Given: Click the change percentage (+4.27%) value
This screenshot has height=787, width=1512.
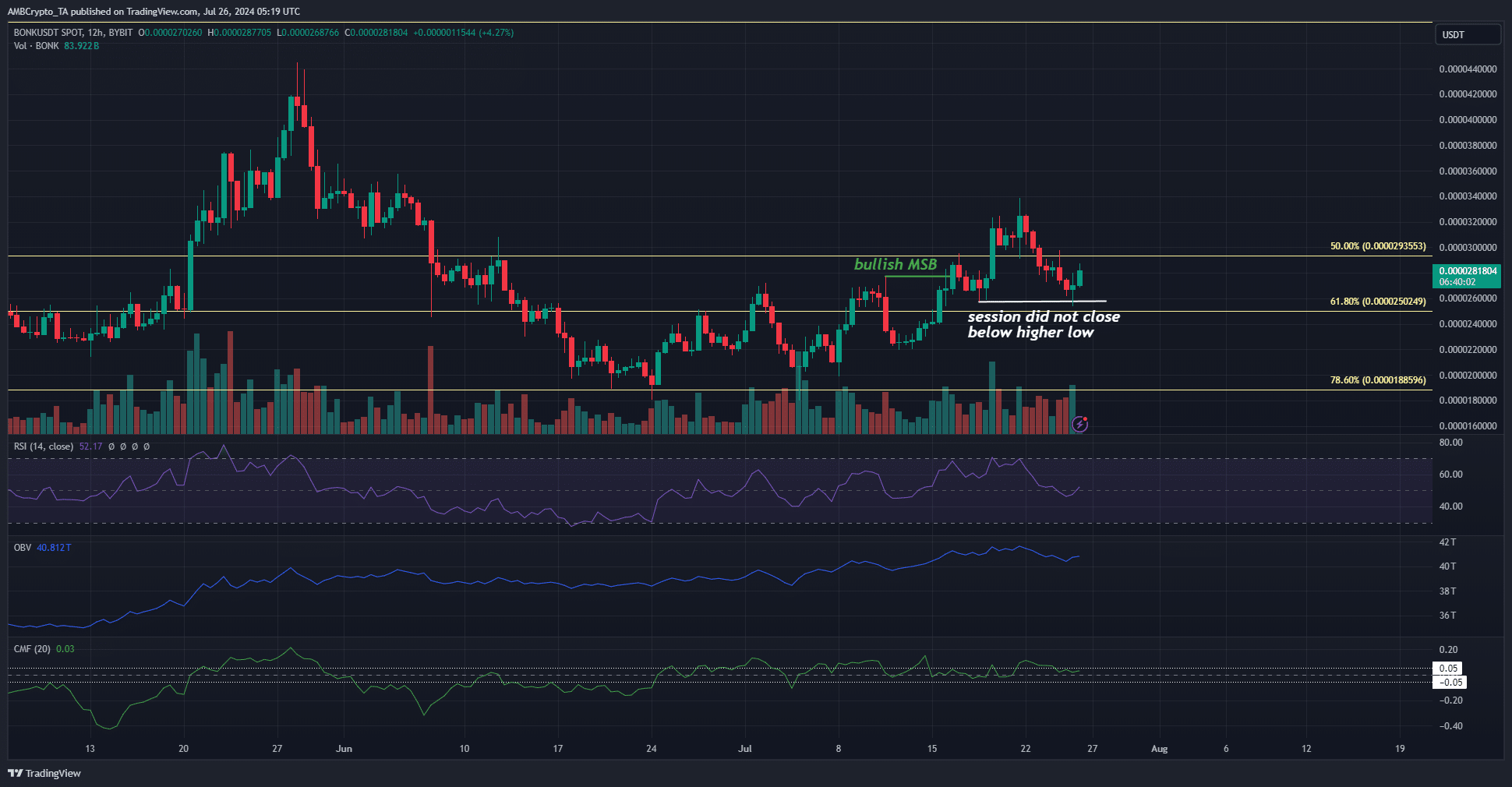Looking at the screenshot, I should [496, 33].
